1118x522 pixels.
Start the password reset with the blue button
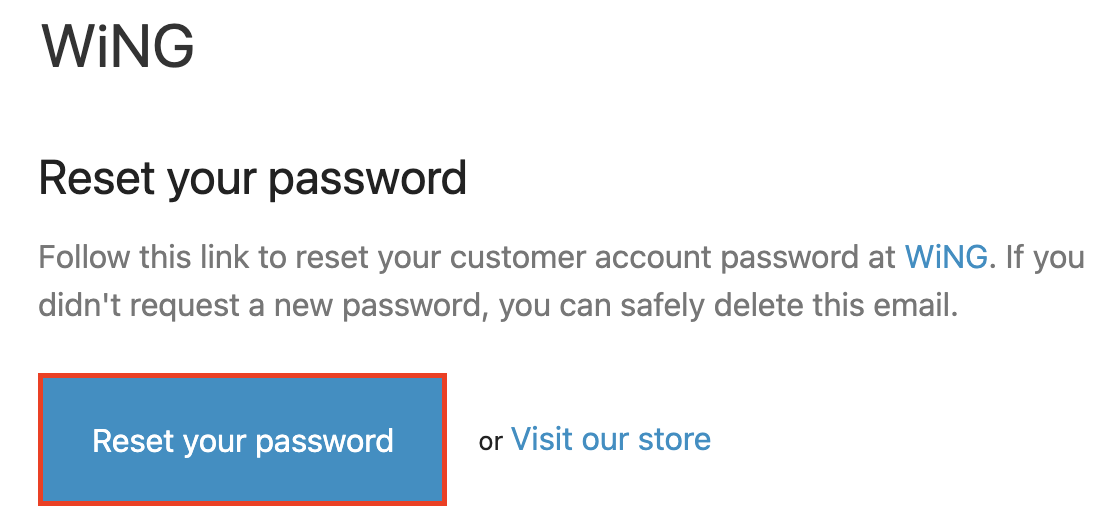click(x=242, y=440)
